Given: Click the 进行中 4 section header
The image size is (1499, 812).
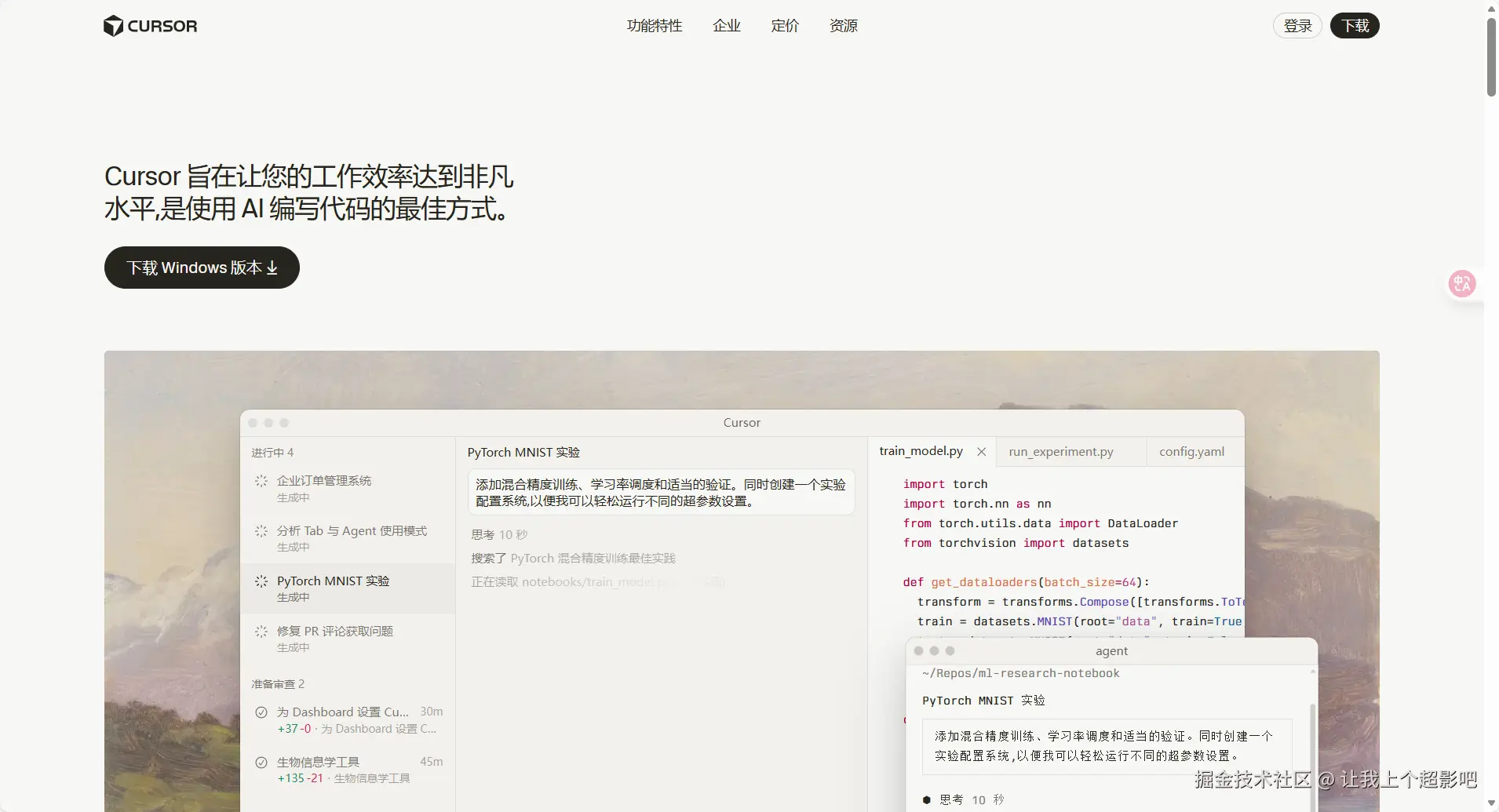Looking at the screenshot, I should 272,453.
